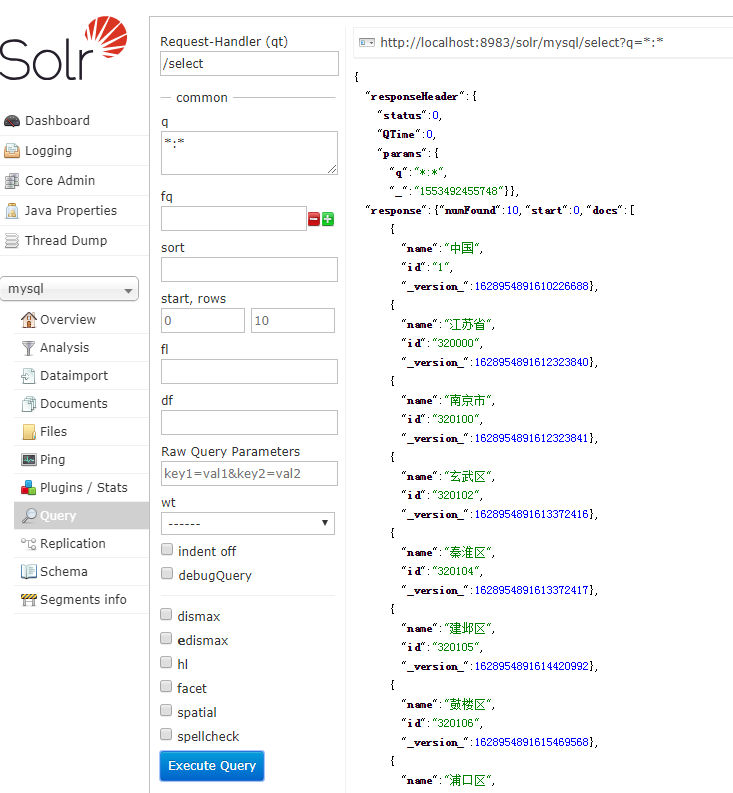Click the start field showing 0
The height and width of the screenshot is (793, 733).
point(203,321)
